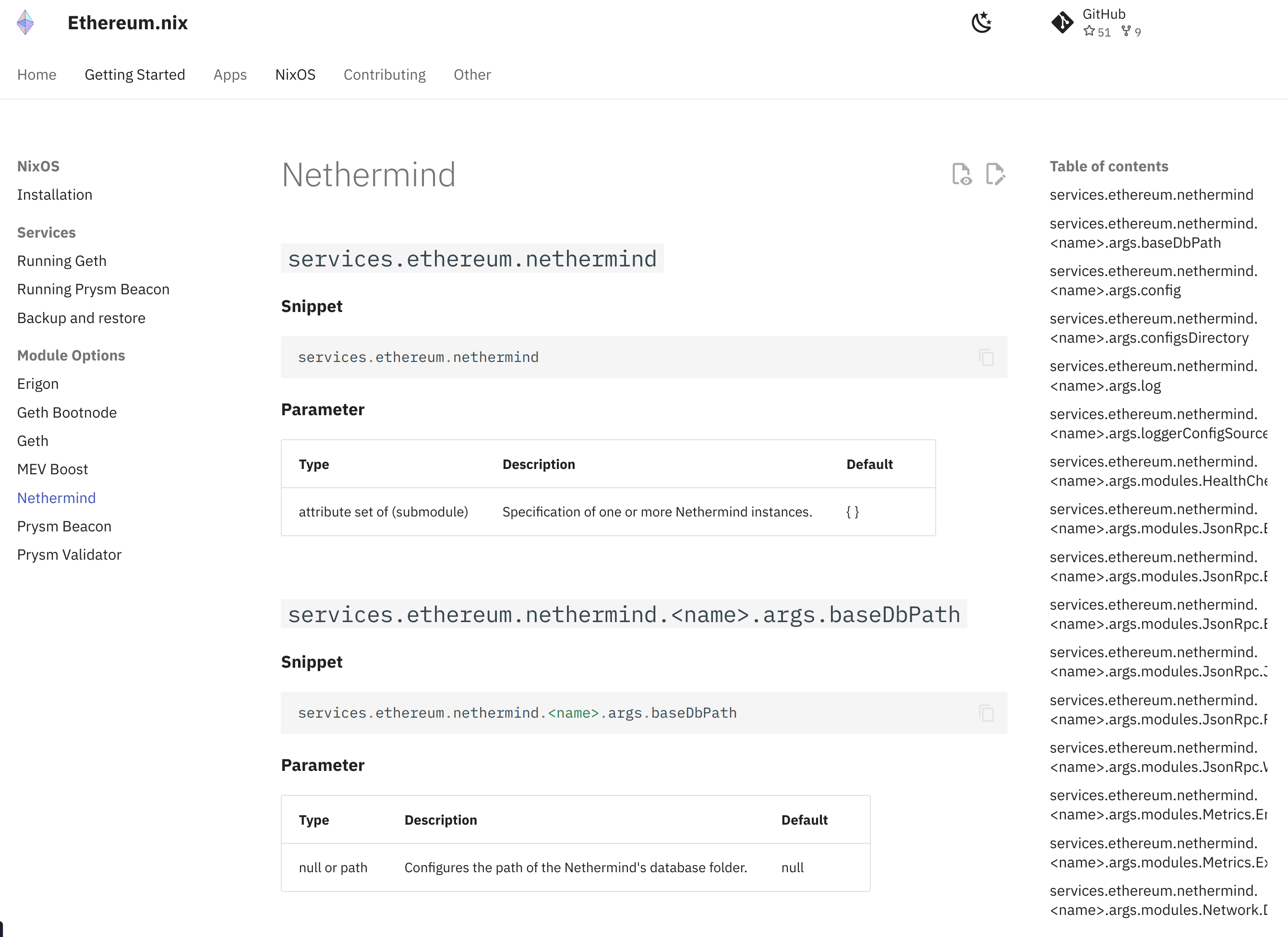Open the Running Geth page
Image resolution: width=1288 pixels, height=937 pixels.
(62, 261)
